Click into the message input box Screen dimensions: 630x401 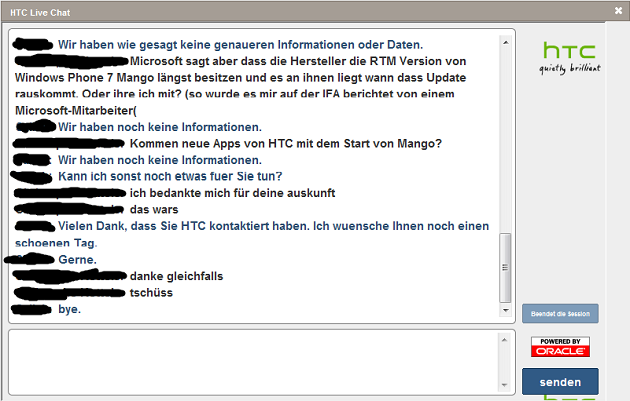coord(253,362)
